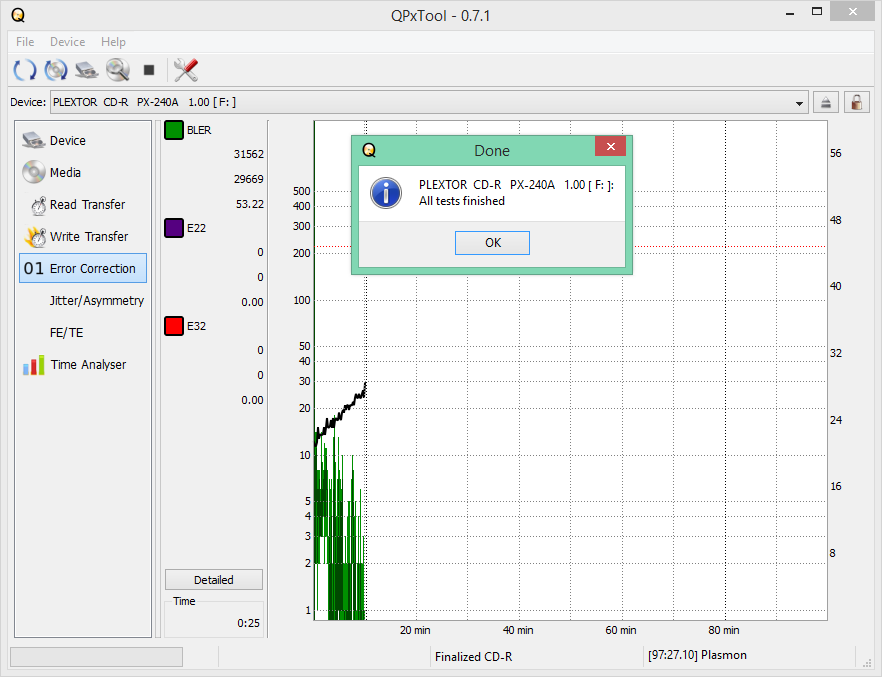Select Write Transfer in sidebar

[83, 237]
